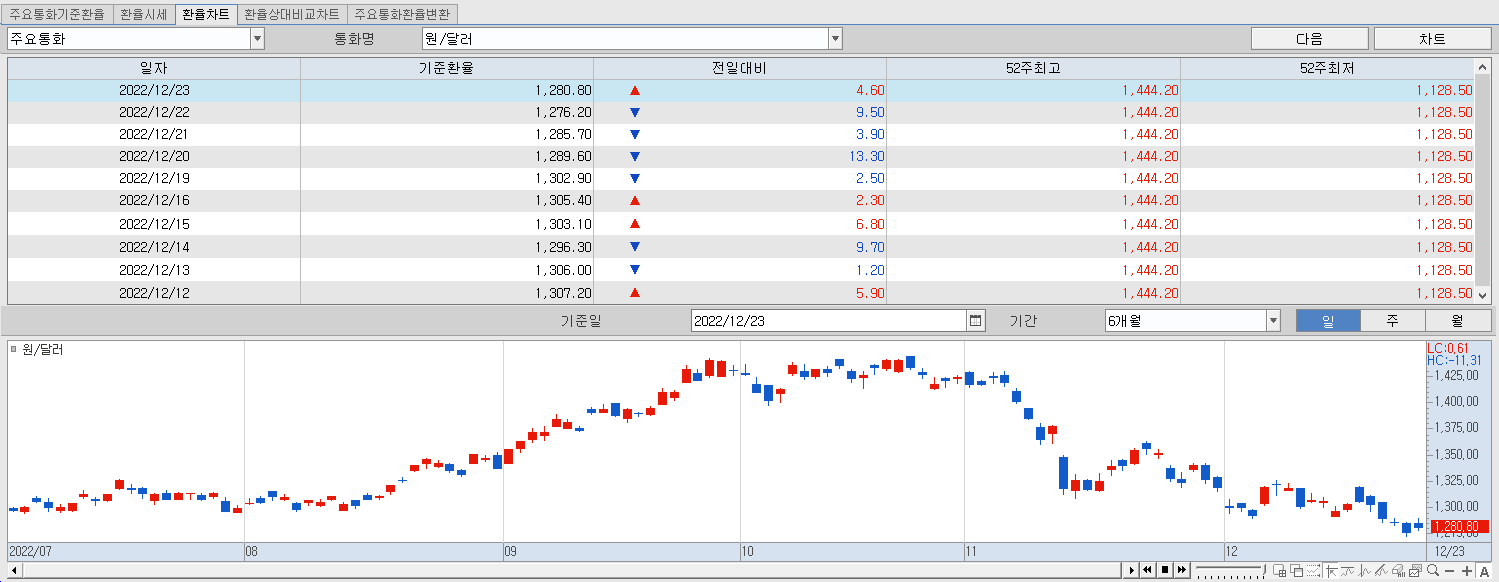Click the chart stop square button
The image size is (1499, 582).
coord(1165,570)
